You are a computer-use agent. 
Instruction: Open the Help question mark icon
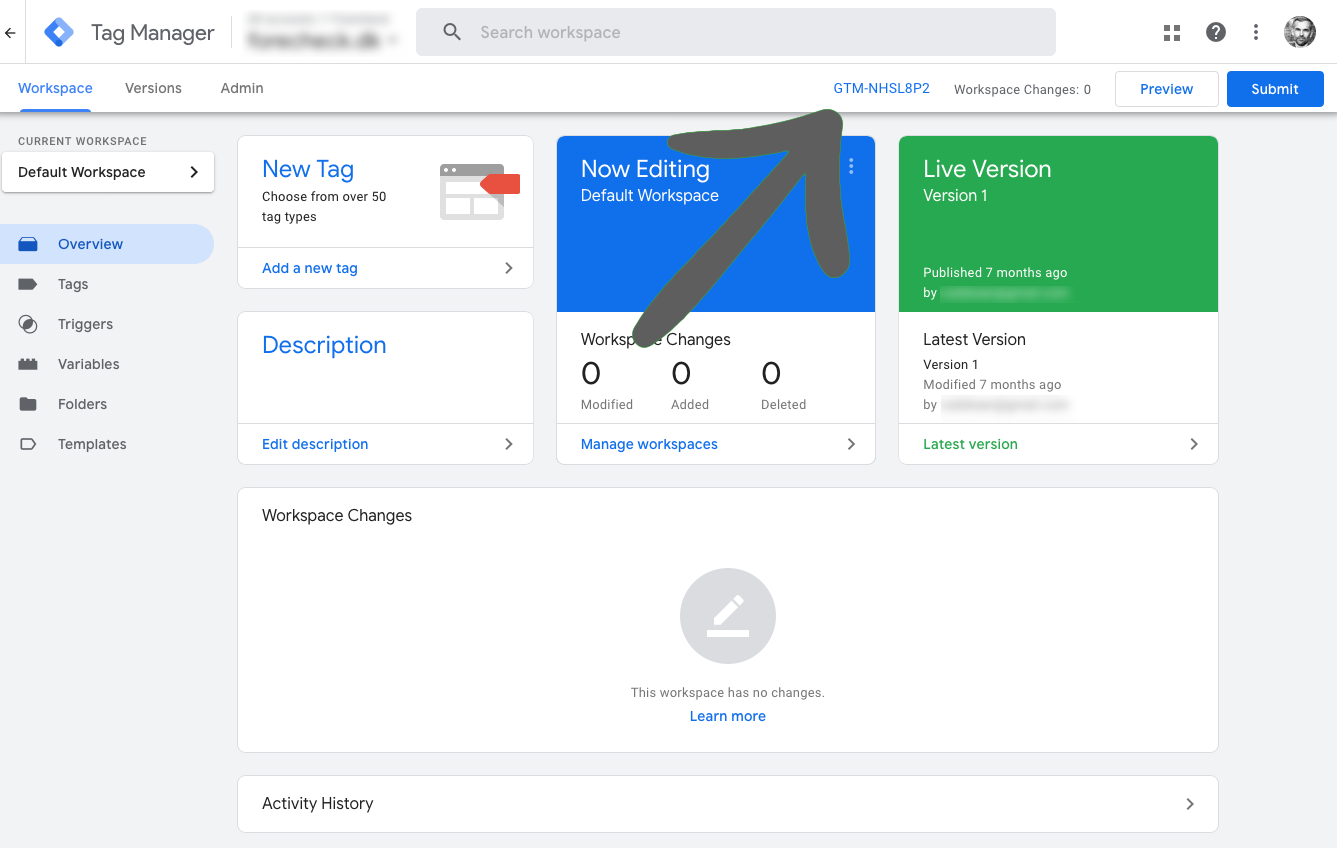[x=1216, y=32]
